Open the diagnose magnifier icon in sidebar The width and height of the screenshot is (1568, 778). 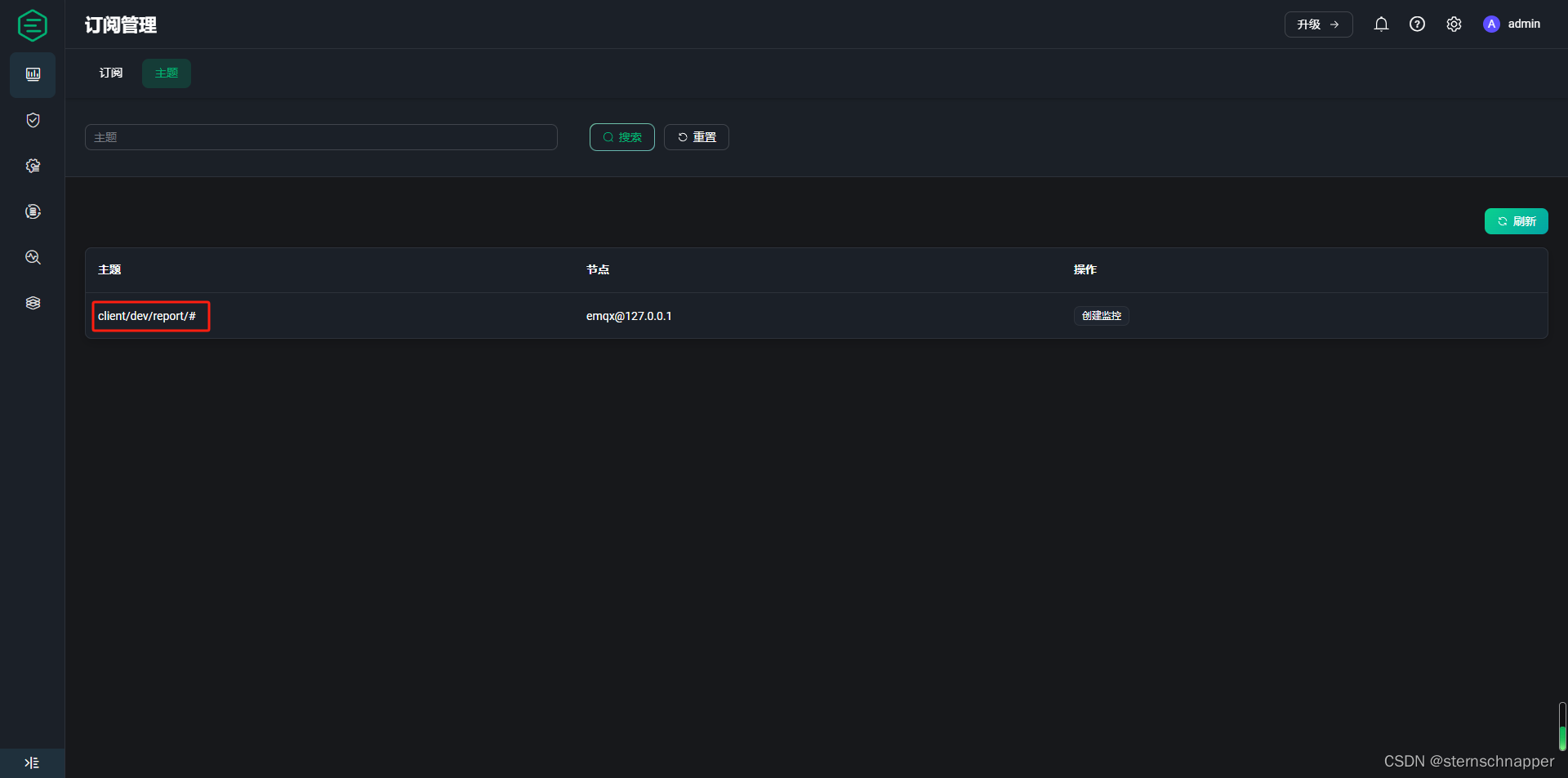pyautogui.click(x=33, y=257)
